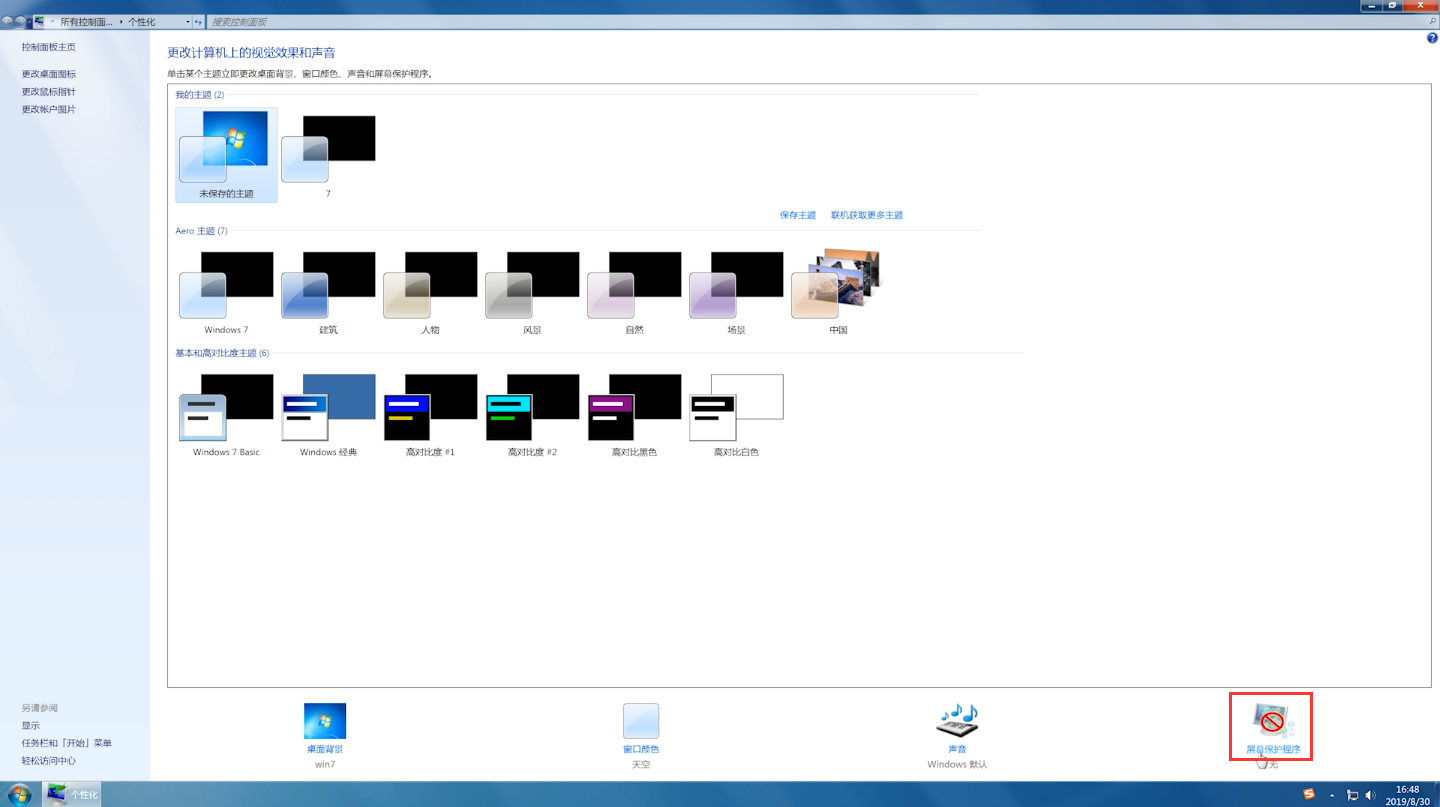Open 任务栏和「开始」菜单 link
Image resolution: width=1440 pixels, height=807 pixels.
(x=67, y=744)
